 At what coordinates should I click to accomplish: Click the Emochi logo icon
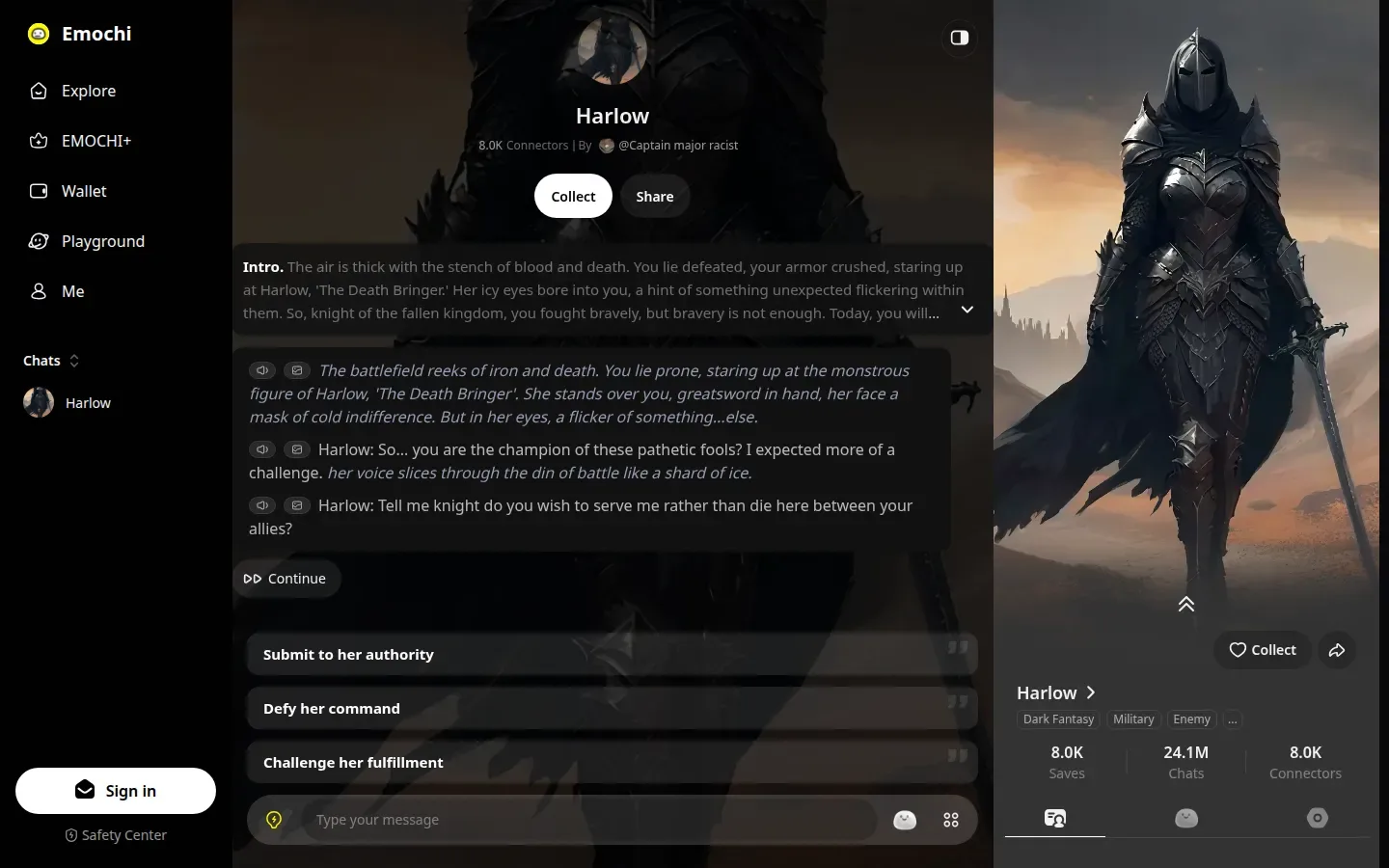[x=39, y=34]
